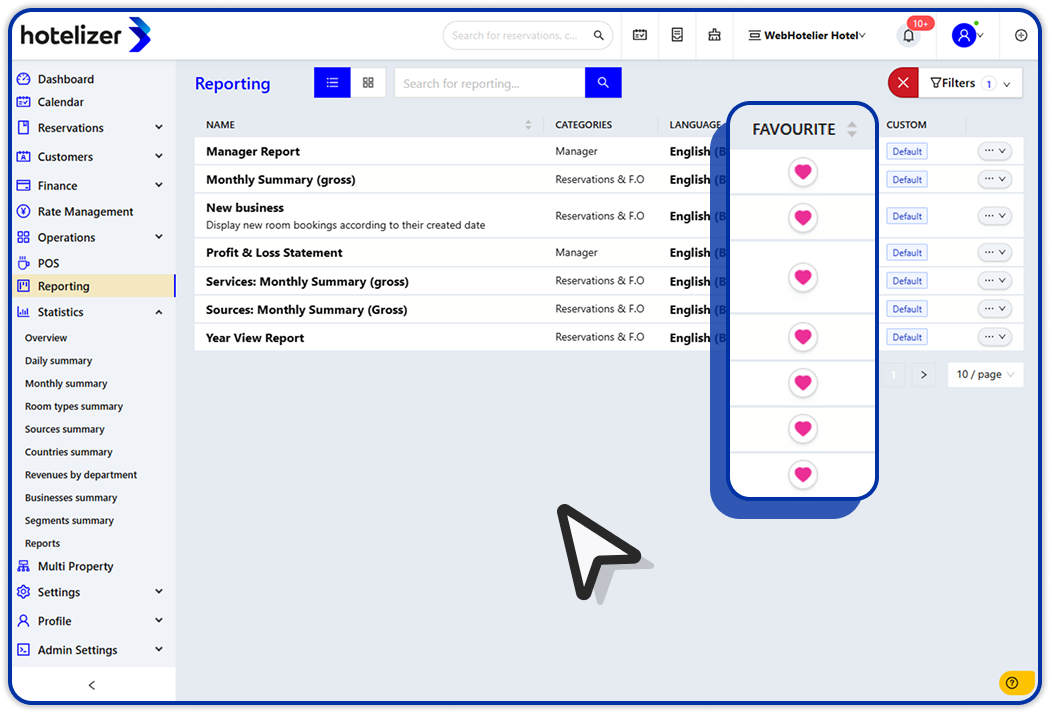Click the notifications bell icon
This screenshot has width=1050, height=713.
pos(908,36)
